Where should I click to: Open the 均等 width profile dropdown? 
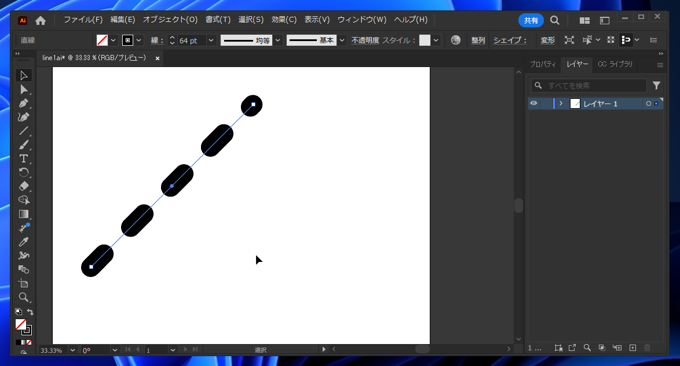[278, 40]
